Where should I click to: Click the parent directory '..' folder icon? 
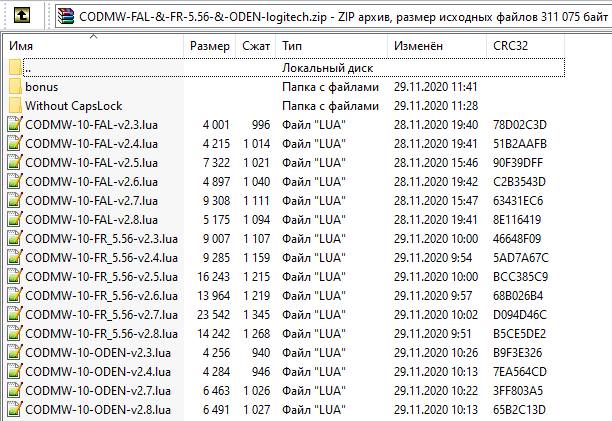point(15,68)
